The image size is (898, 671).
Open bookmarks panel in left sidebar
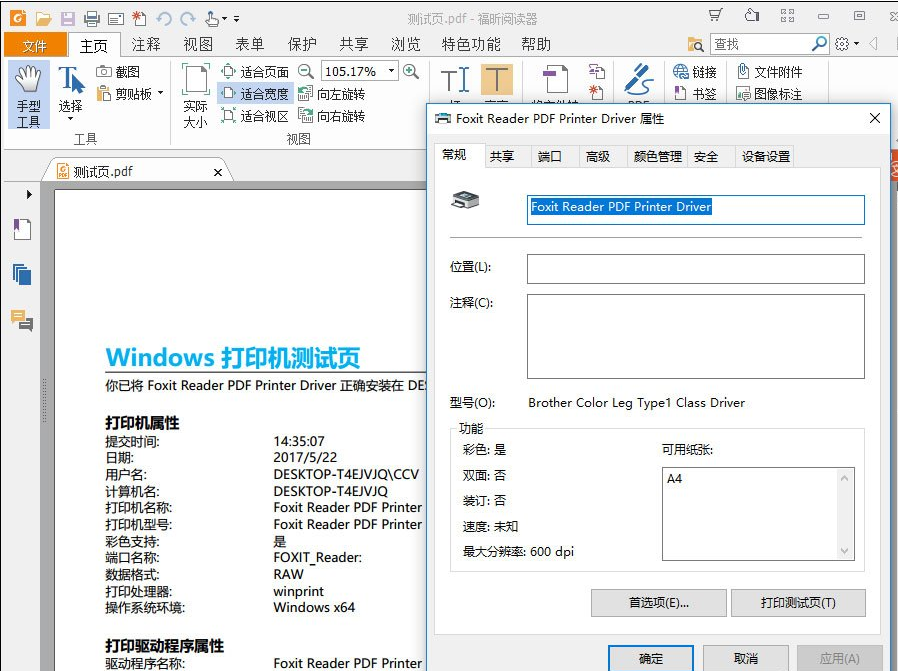click(22, 229)
